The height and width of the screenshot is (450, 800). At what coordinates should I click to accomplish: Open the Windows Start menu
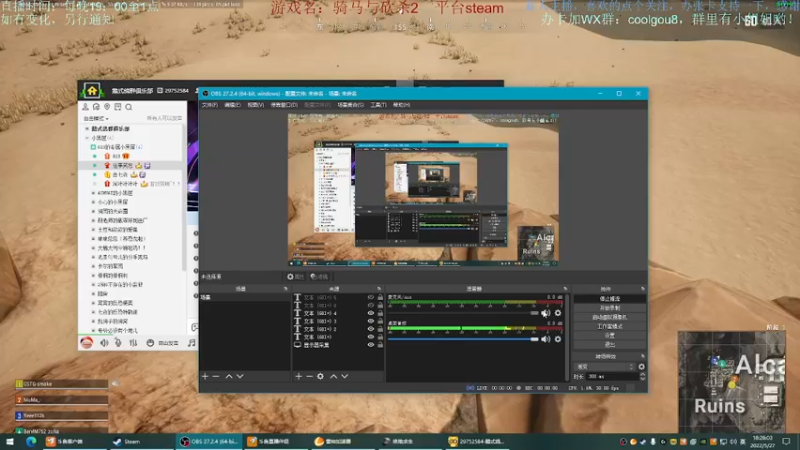(10, 441)
